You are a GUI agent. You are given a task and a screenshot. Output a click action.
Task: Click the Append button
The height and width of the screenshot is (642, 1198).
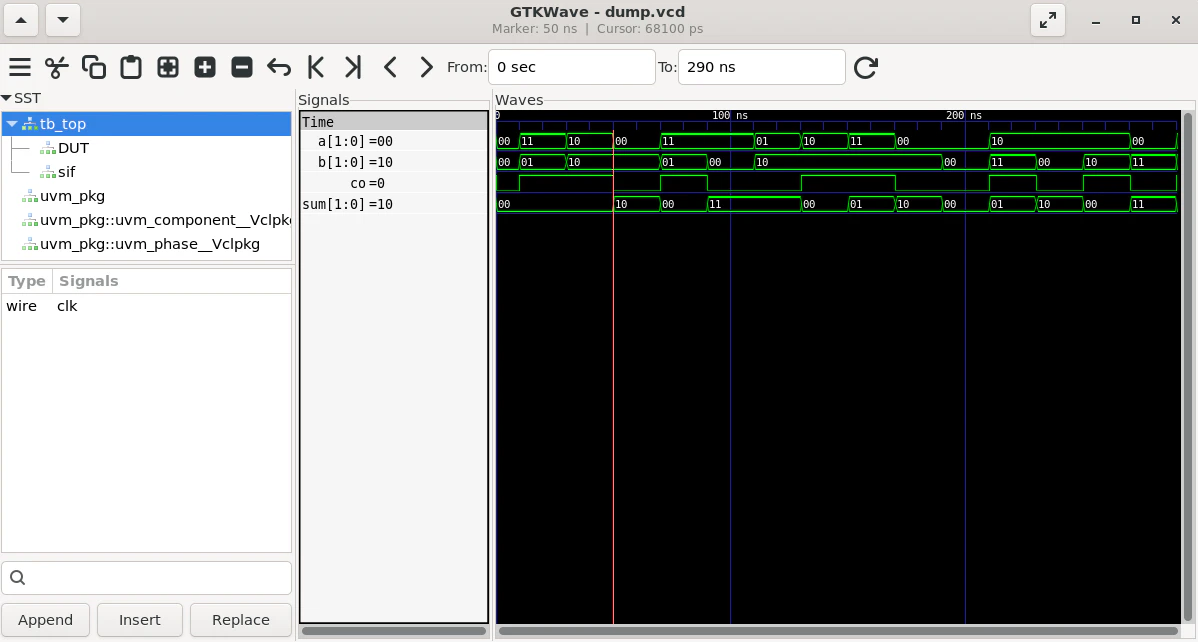click(46, 620)
